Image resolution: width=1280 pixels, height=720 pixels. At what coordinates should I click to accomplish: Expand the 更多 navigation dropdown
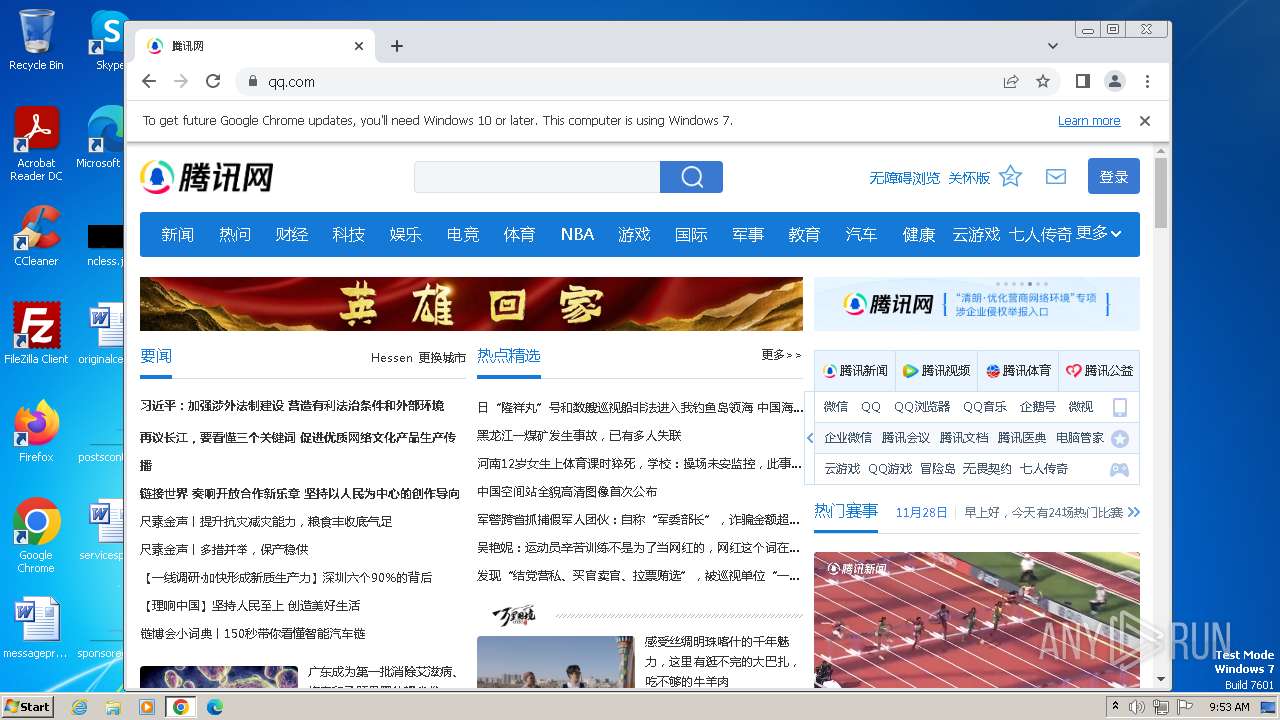pyautogui.click(x=1099, y=233)
